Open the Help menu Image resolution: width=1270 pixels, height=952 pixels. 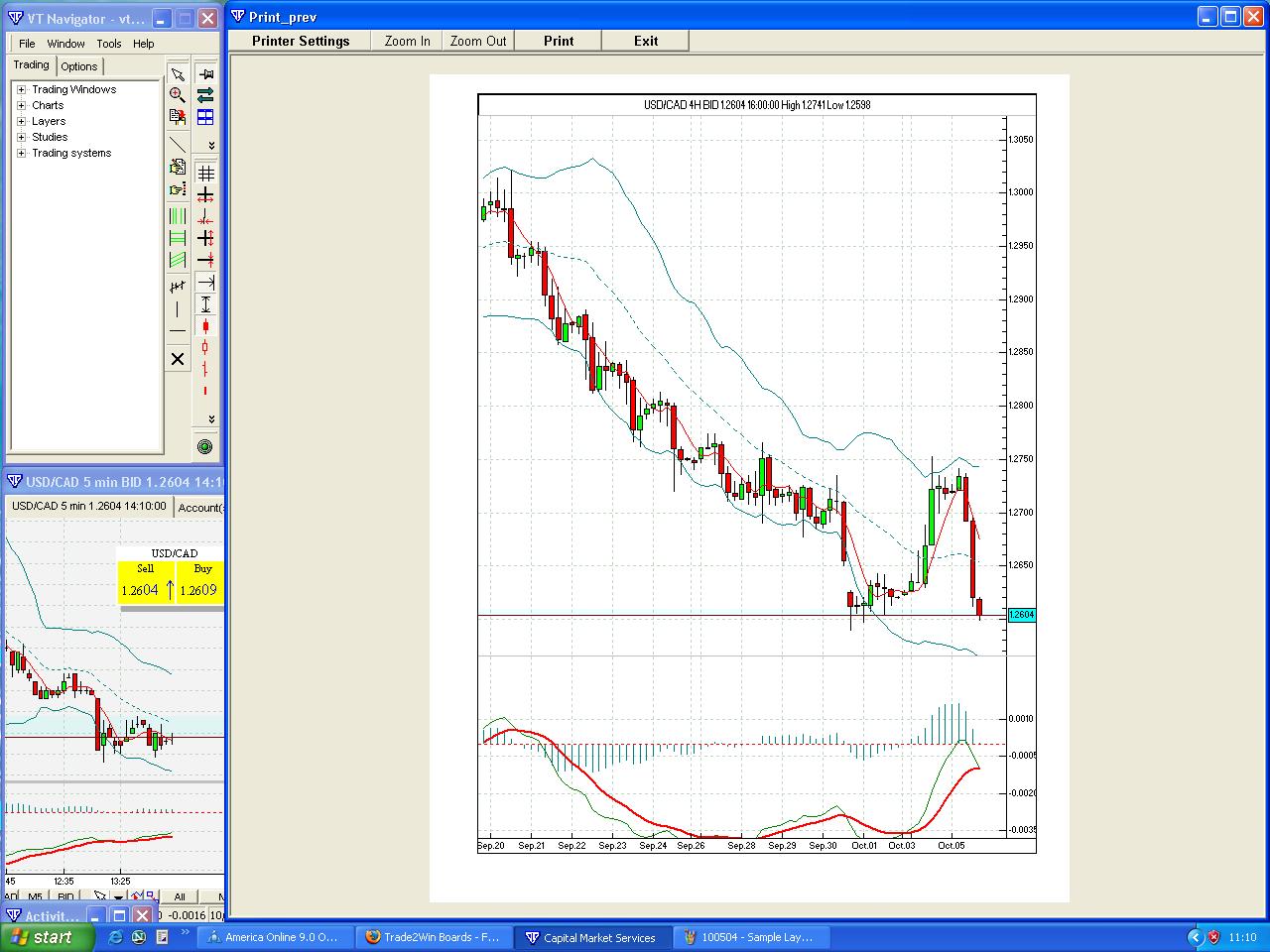[x=144, y=44]
